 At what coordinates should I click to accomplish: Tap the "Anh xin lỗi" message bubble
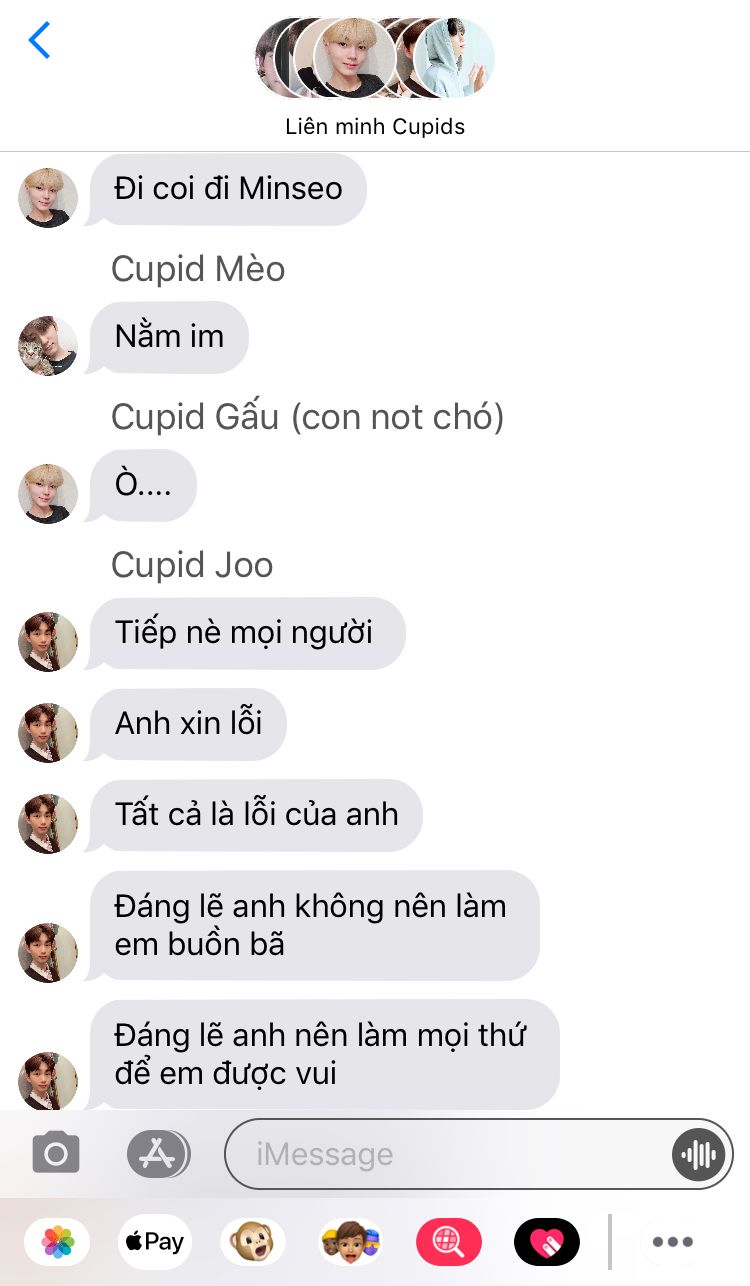pyautogui.click(x=188, y=724)
